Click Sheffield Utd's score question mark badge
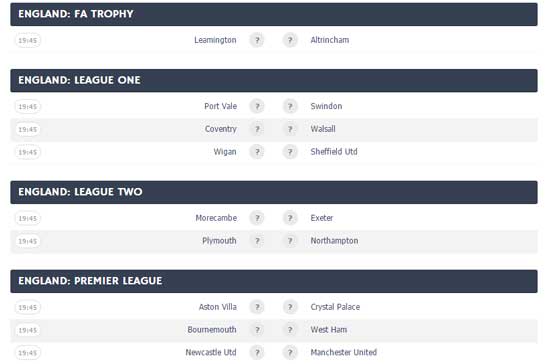This screenshot has width=546, height=364. (x=290, y=152)
